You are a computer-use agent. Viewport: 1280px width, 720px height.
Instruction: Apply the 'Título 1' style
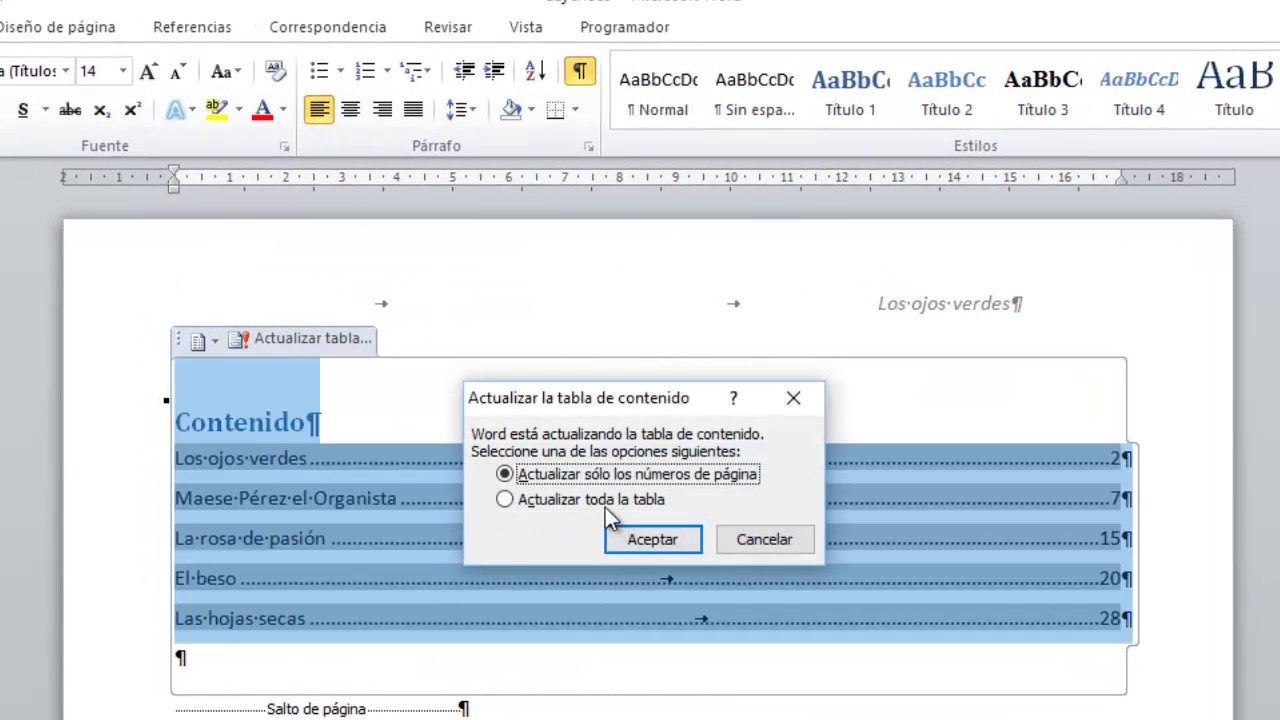(850, 92)
